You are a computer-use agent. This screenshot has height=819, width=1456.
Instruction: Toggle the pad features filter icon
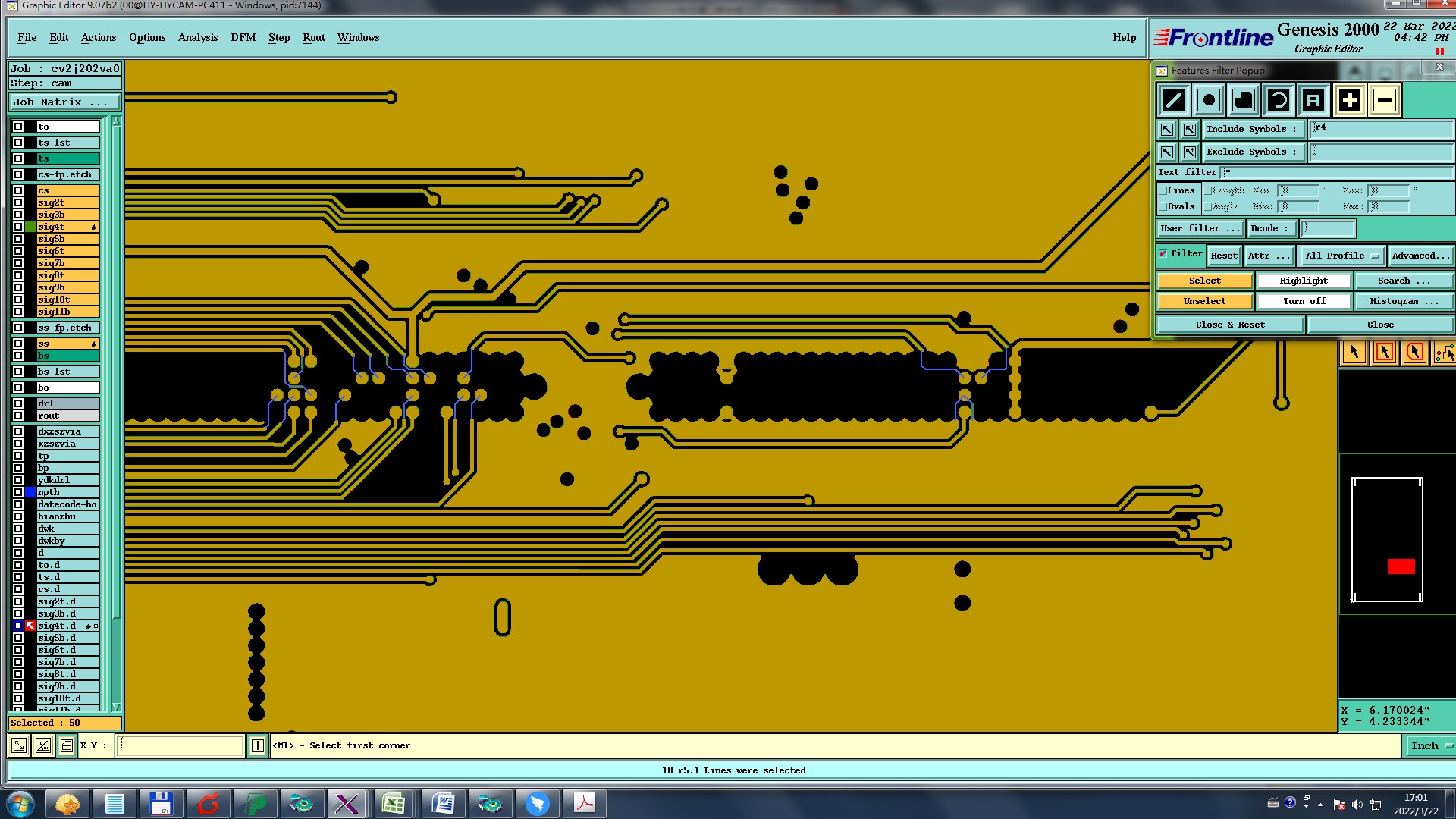click(x=1209, y=100)
